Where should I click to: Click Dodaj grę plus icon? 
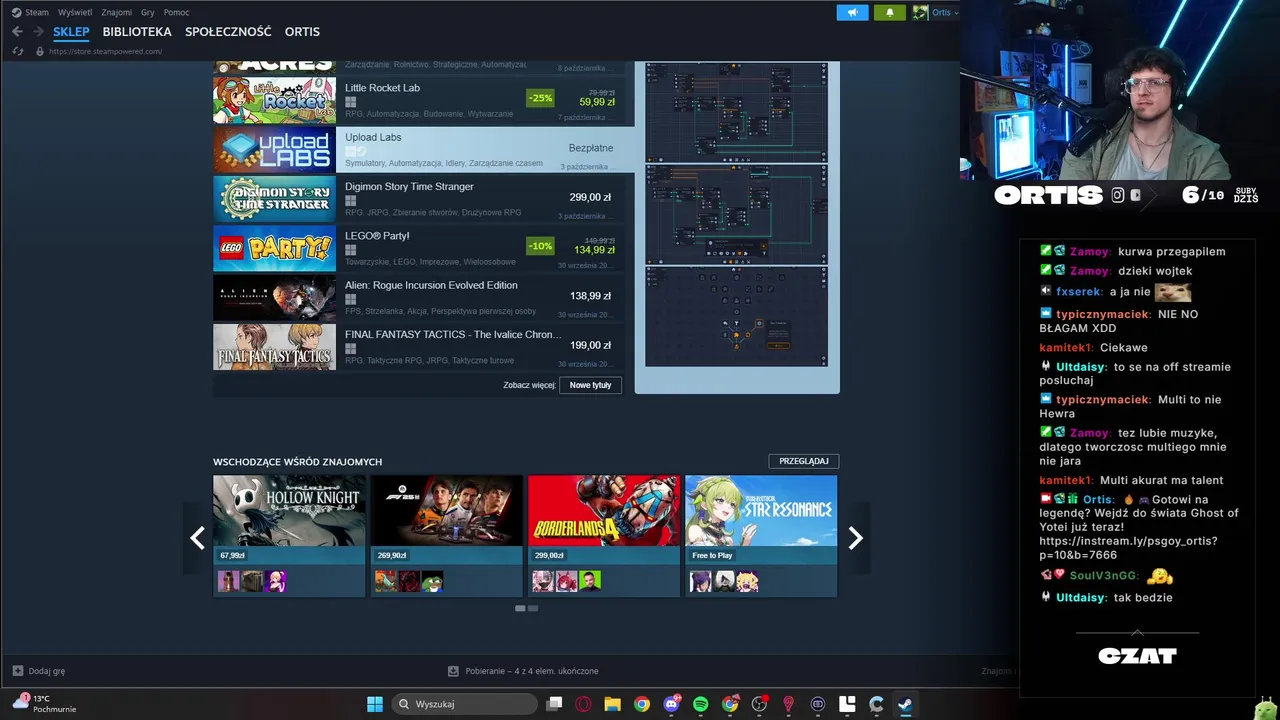tap(18, 671)
